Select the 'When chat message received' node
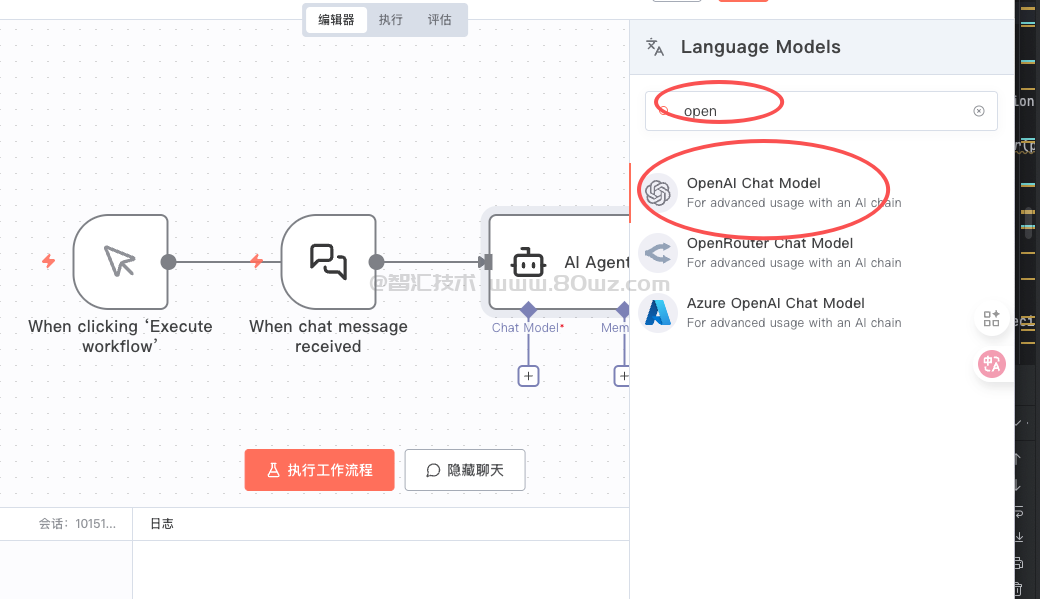This screenshot has height=599, width=1040. 328,262
